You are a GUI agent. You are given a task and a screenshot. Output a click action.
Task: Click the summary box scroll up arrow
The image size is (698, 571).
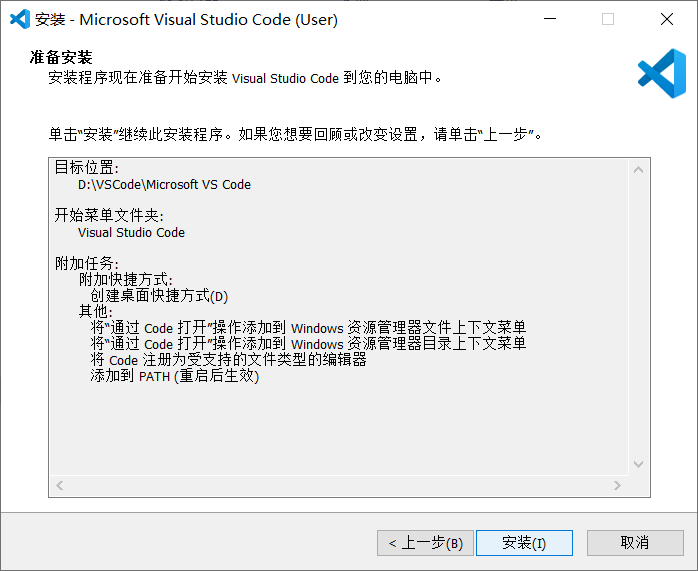[x=636, y=170]
